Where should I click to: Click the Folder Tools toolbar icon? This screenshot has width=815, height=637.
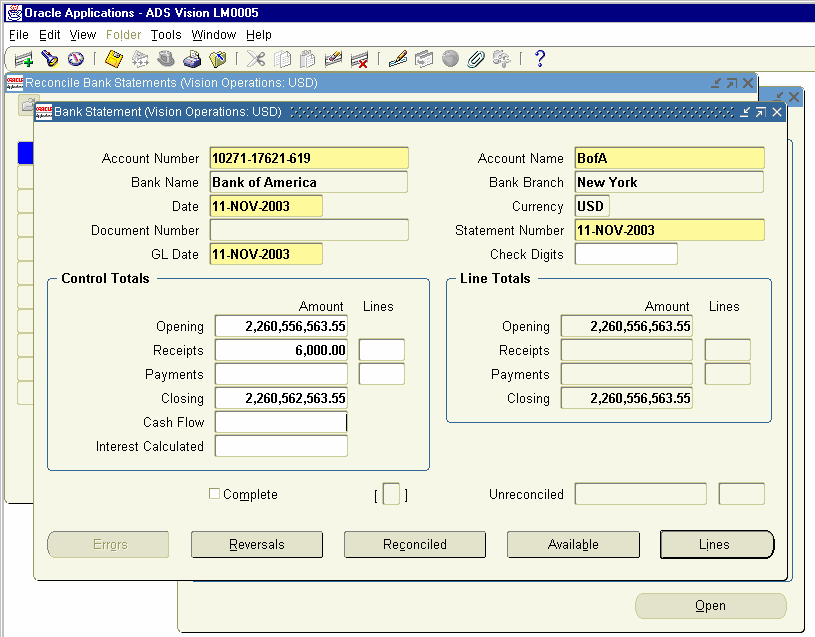(502, 59)
